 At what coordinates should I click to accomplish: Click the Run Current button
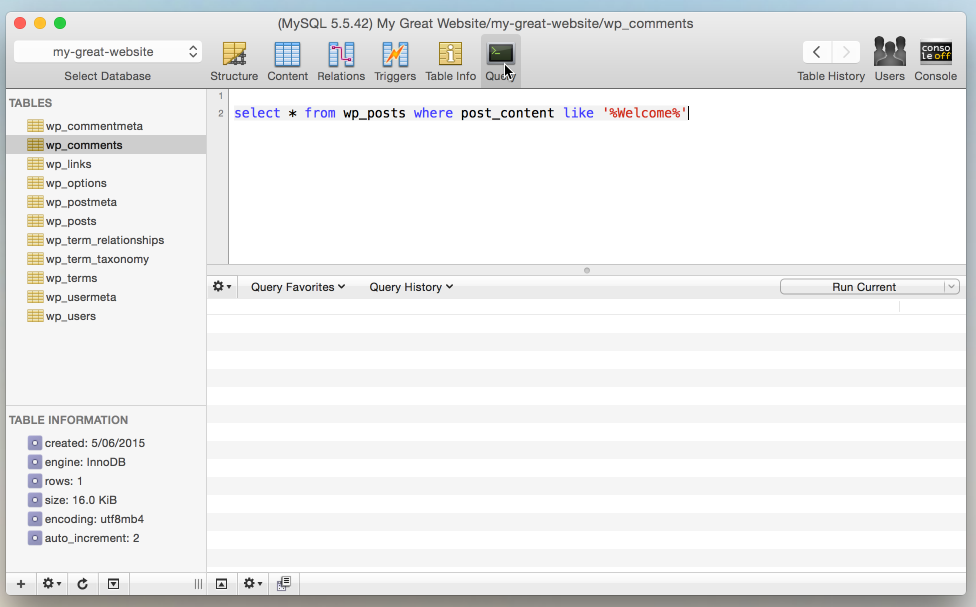(x=862, y=287)
